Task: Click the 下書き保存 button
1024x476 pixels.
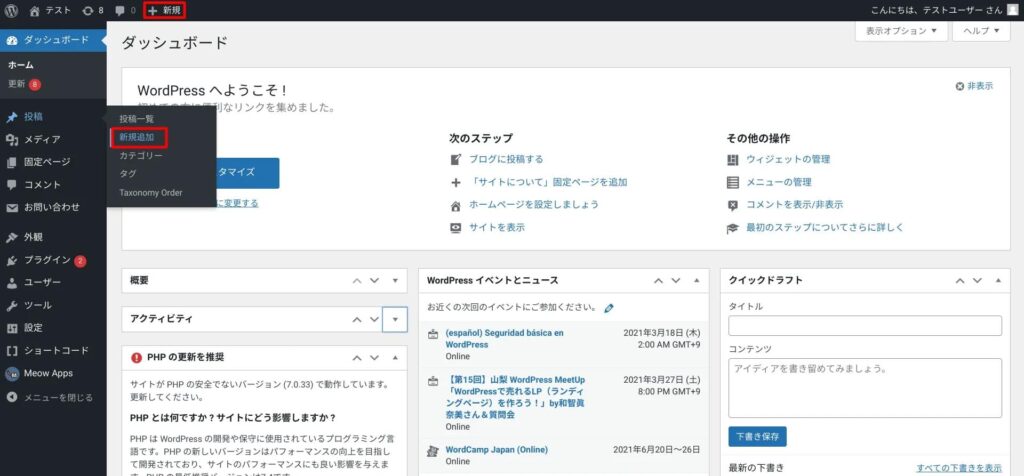Action: 757,436
